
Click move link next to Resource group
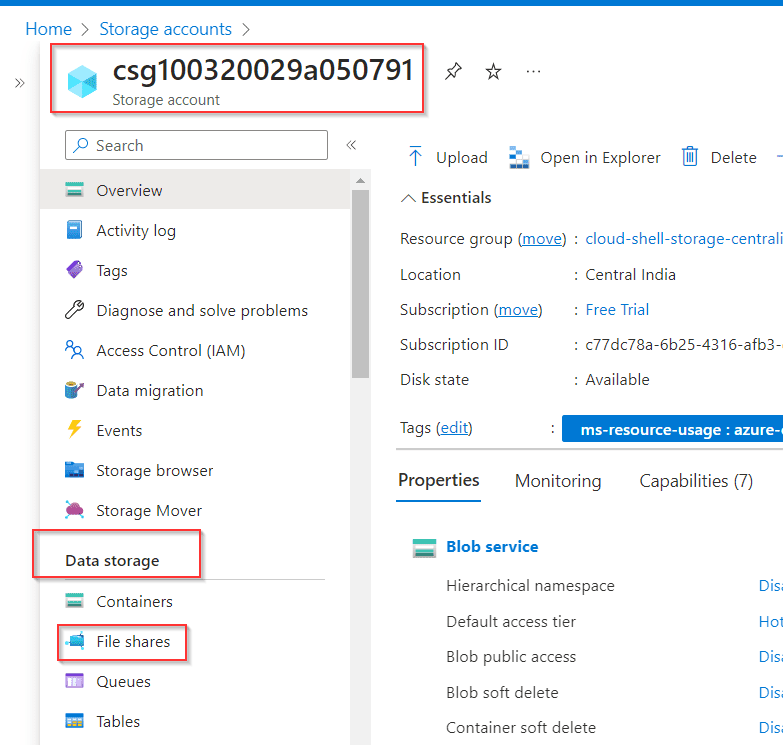(542, 239)
